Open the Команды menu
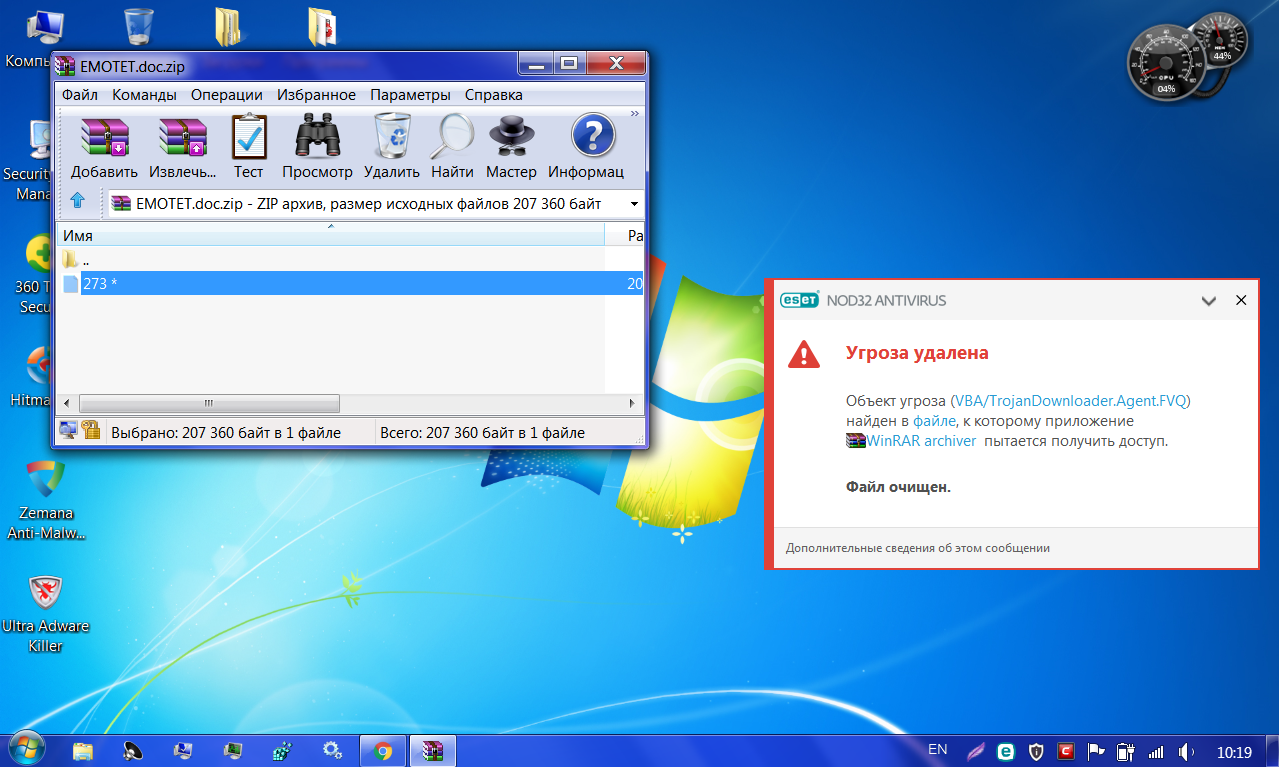 coord(144,95)
